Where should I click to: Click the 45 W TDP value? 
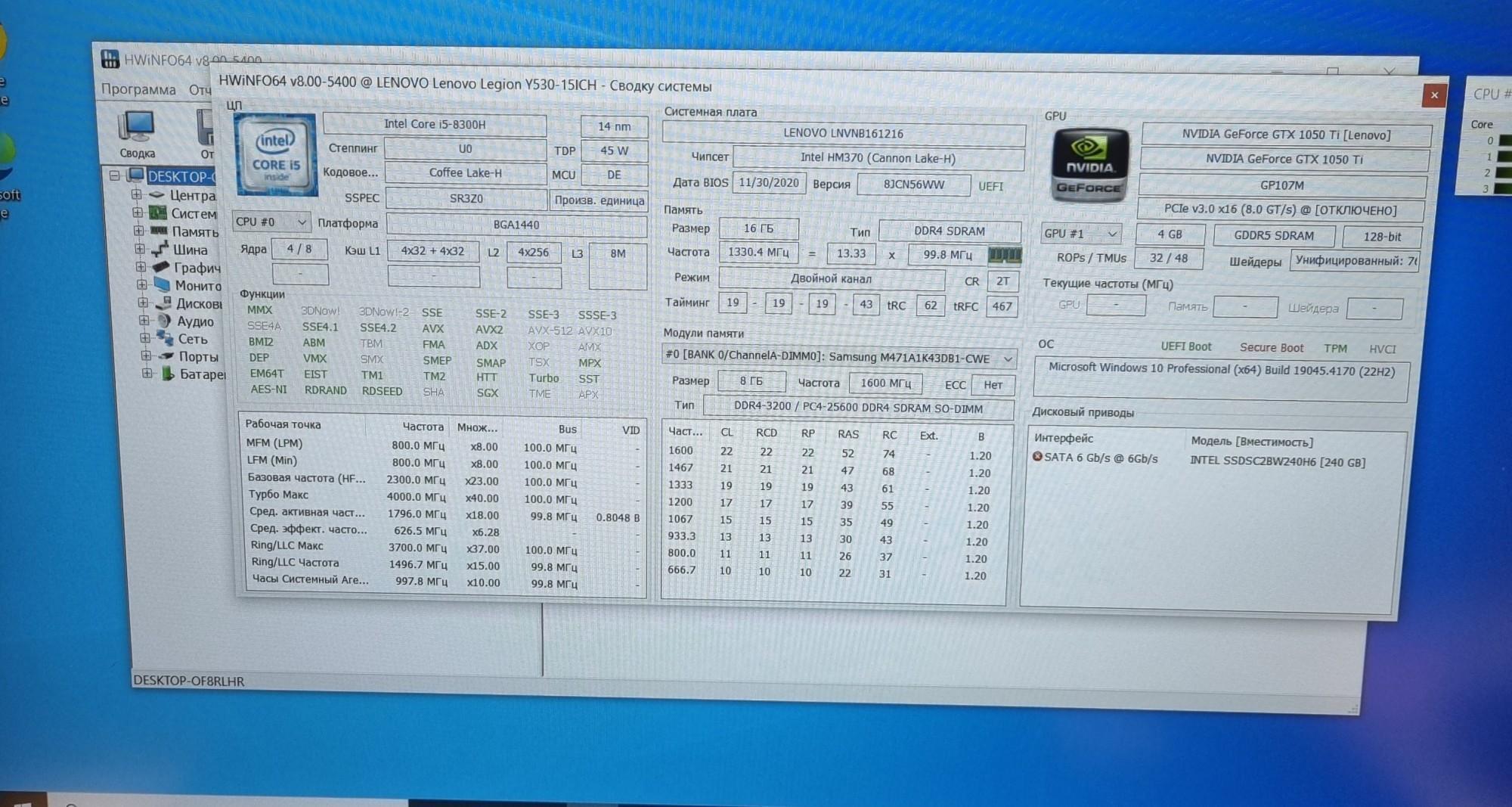click(x=614, y=151)
